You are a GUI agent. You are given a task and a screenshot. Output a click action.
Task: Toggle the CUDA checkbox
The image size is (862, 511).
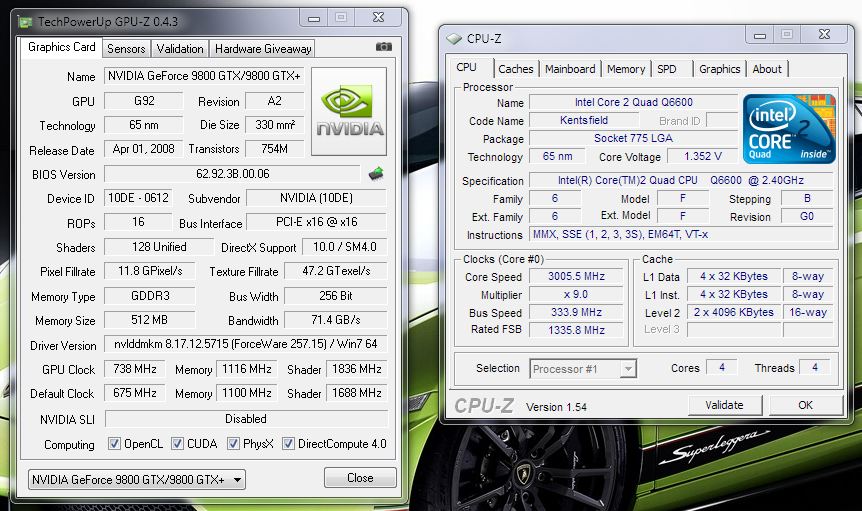click(x=177, y=443)
